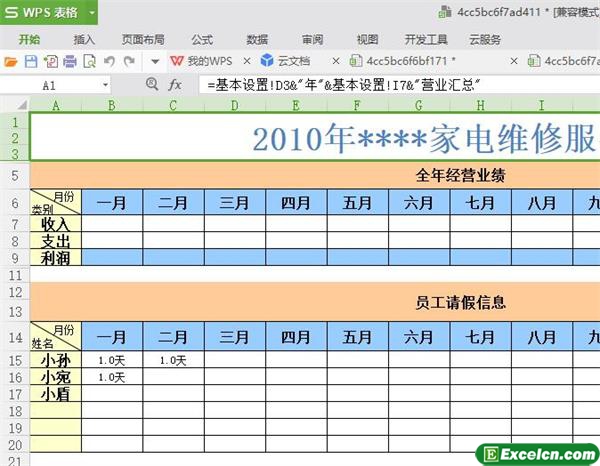Open the Name Box dropdown arrow
Viewport: 600px width, 466px height.
(105, 85)
